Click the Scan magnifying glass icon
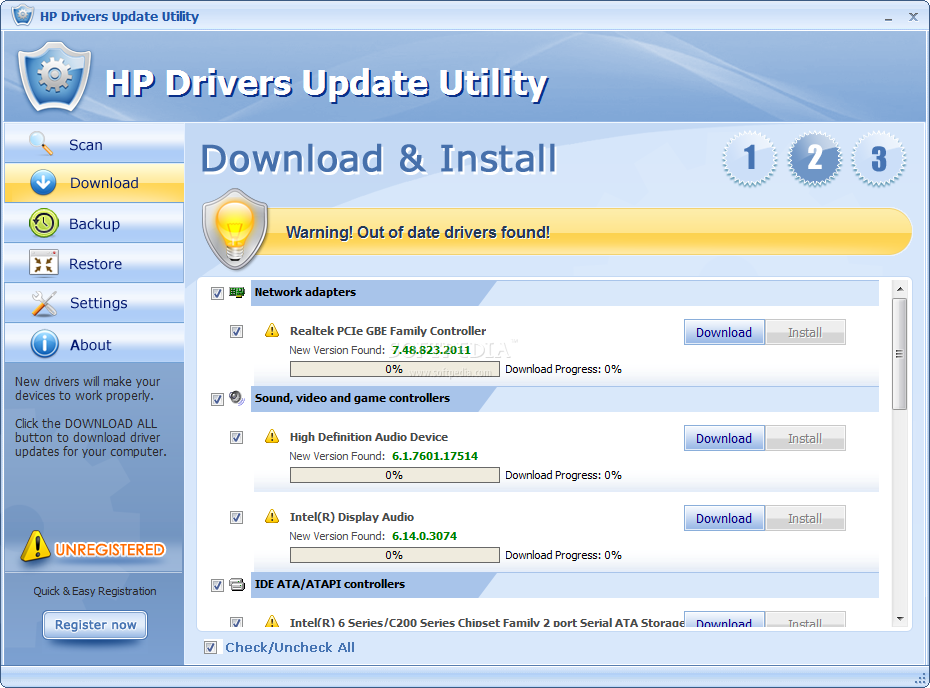The height and width of the screenshot is (688, 930). point(41,144)
